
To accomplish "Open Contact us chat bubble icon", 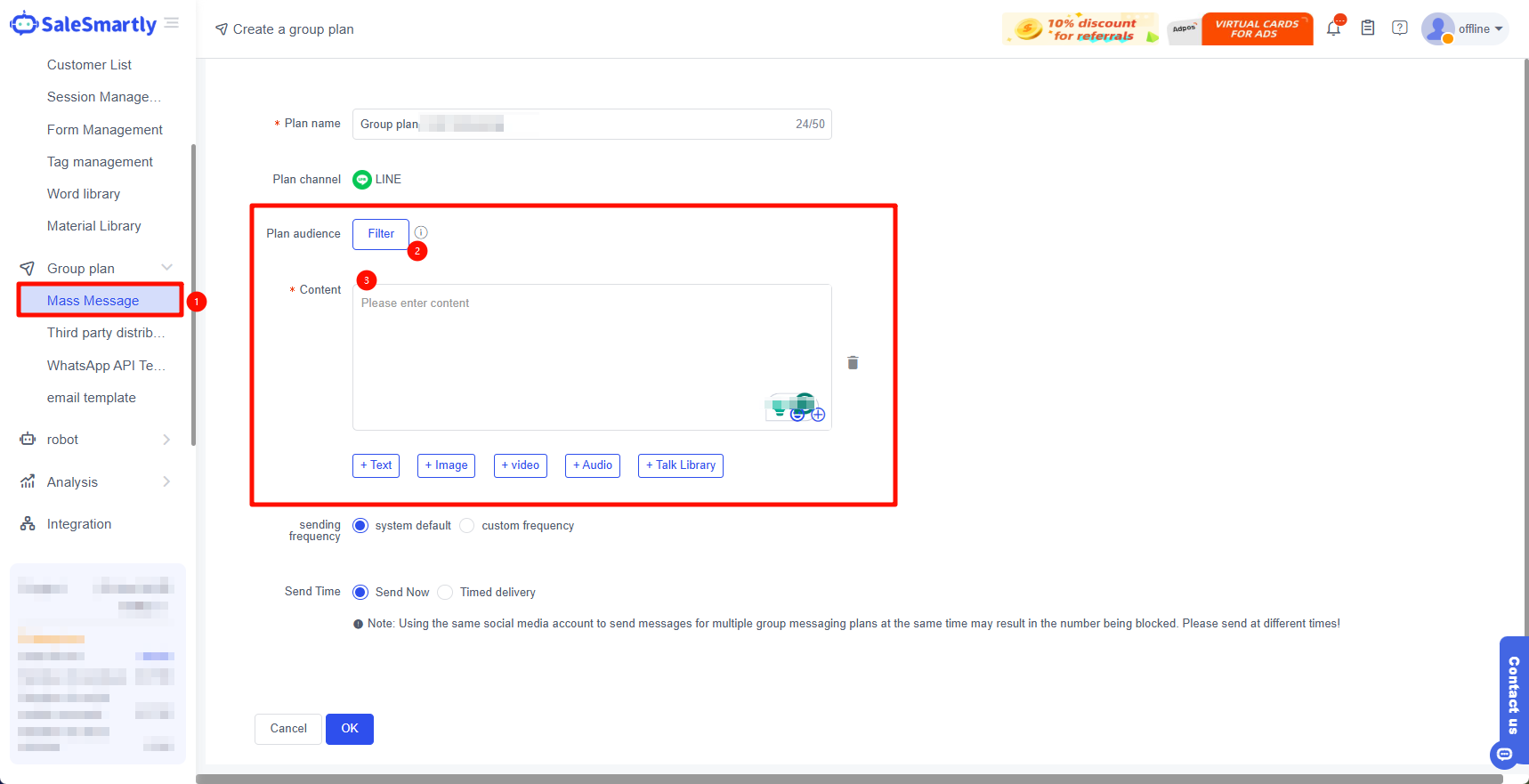I will [1504, 754].
